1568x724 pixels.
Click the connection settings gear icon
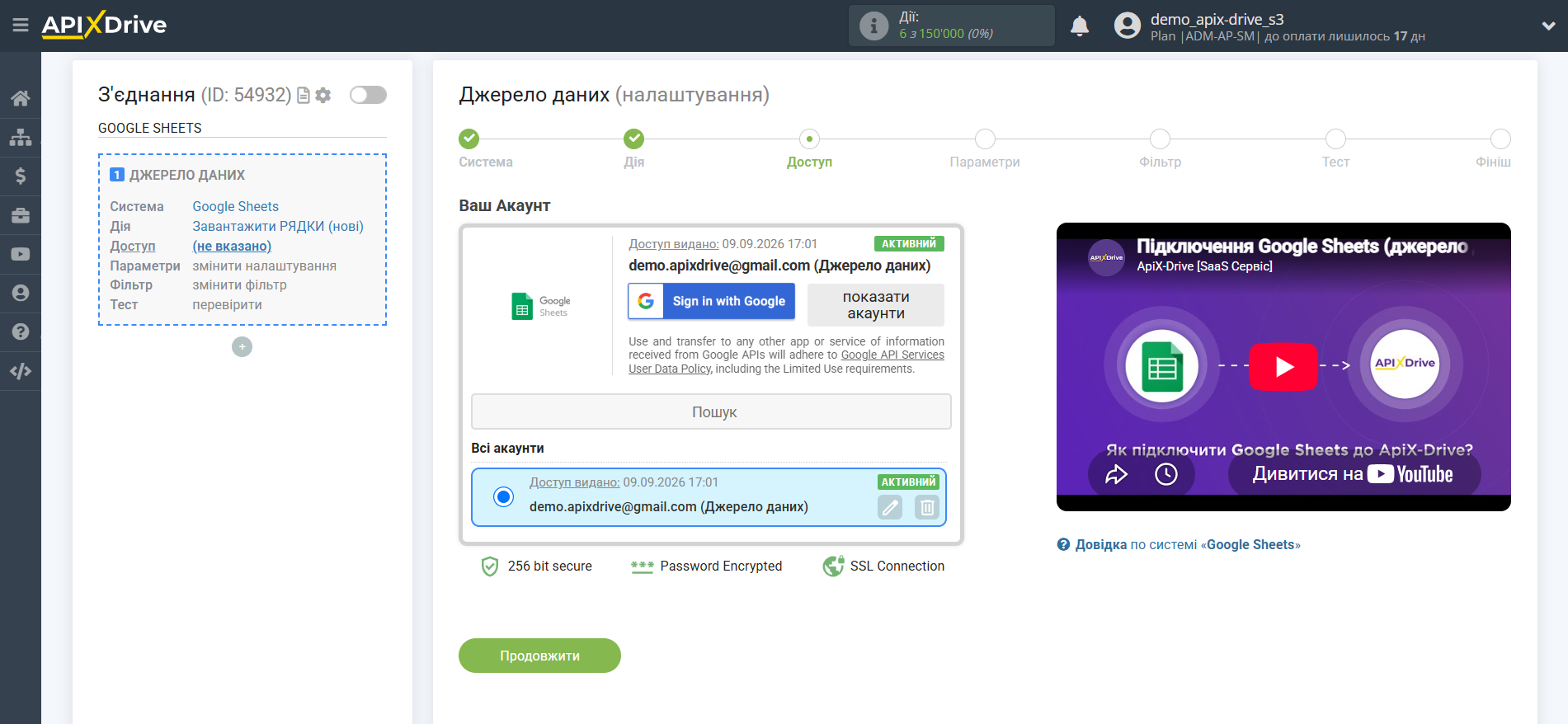(x=323, y=96)
